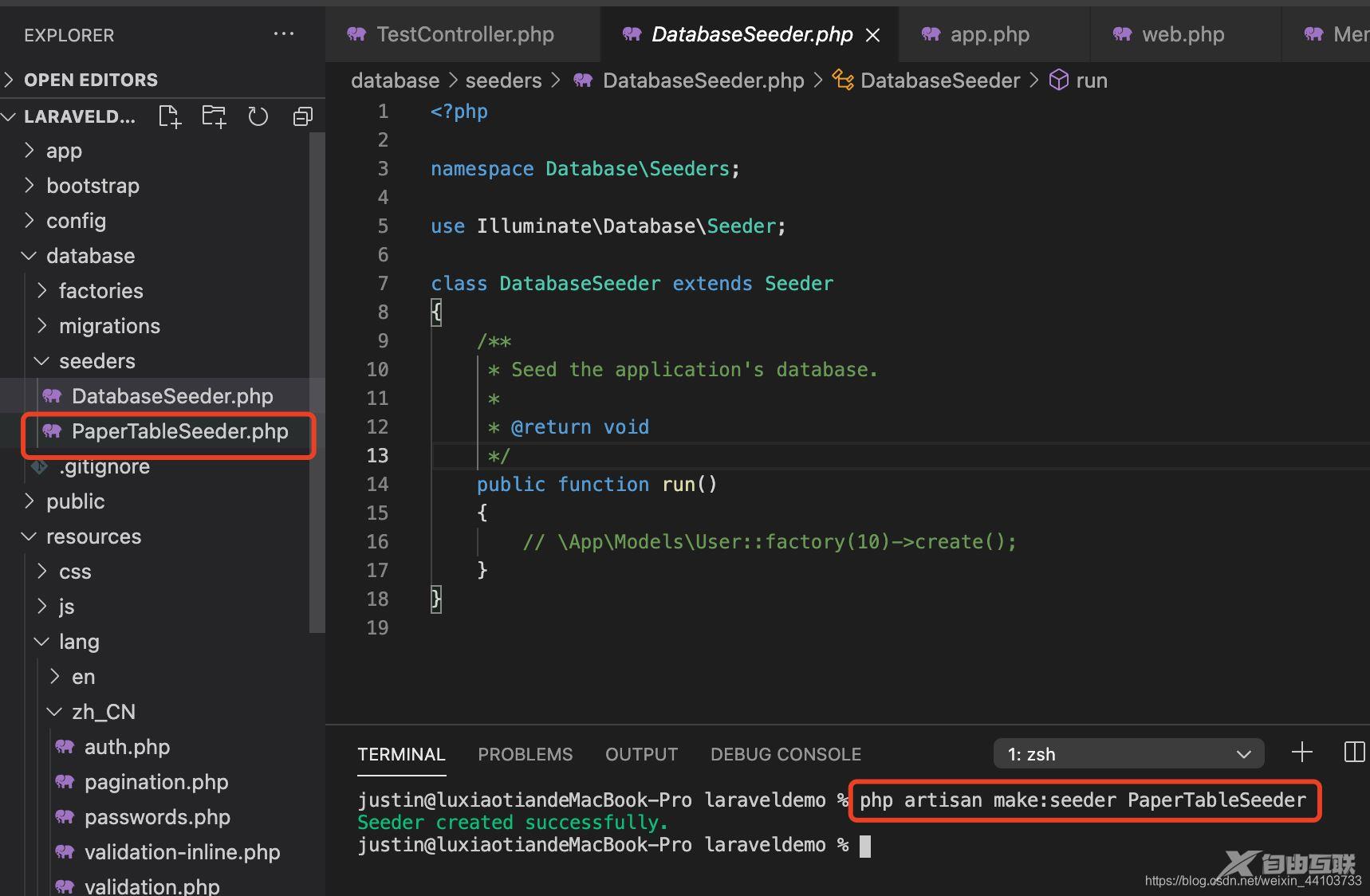Add a new terminal with plus icon
This screenshot has width=1370, height=896.
[x=1301, y=752]
